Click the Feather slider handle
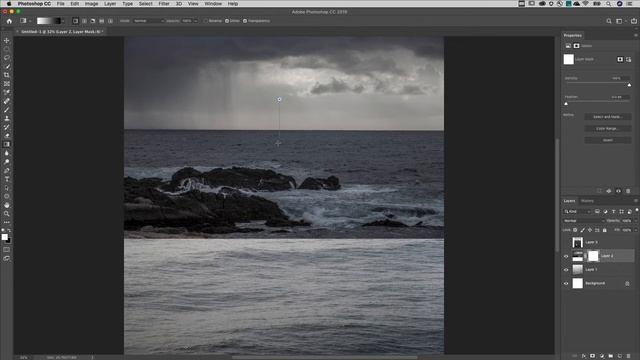The width and height of the screenshot is (640, 360). 566,104
